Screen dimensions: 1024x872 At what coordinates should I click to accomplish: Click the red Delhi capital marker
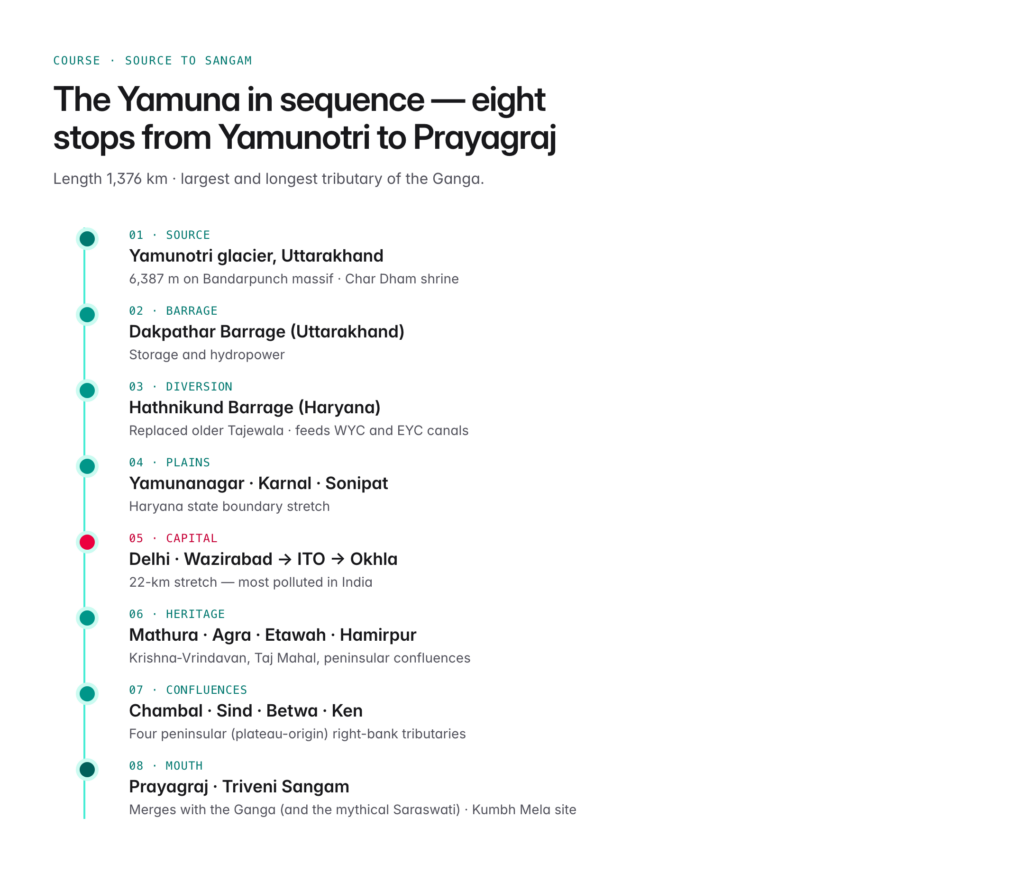(87, 542)
